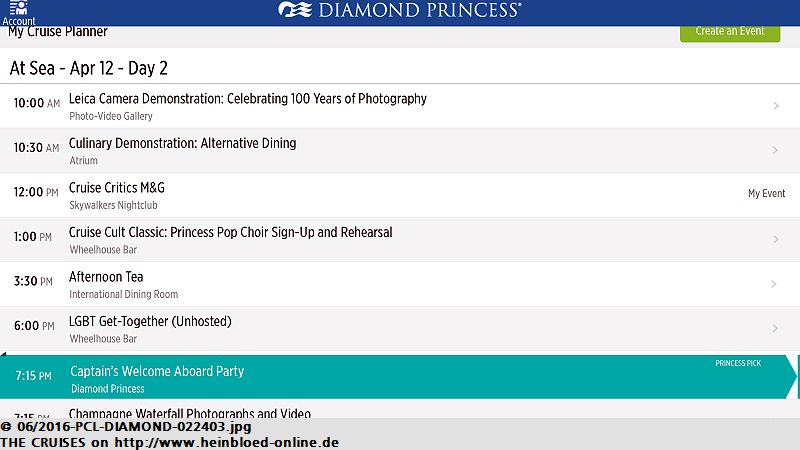This screenshot has width=800, height=450.
Task: Open Captain's Welcome Aboard Party event
Action: pyautogui.click(x=398, y=377)
